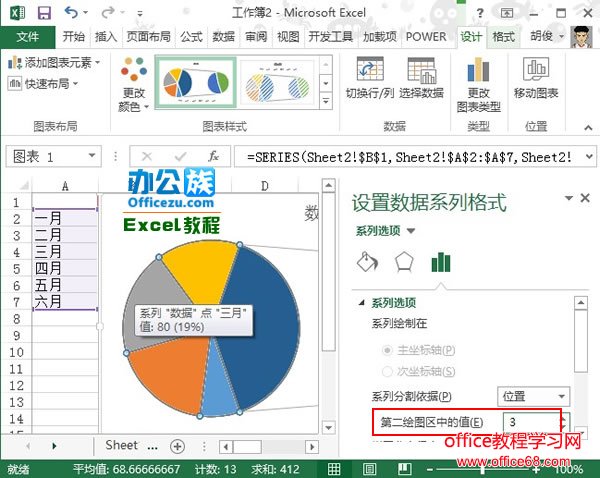Viewport: 600px width, 478px height.
Task: Click the second plot values field
Action: [x=531, y=422]
